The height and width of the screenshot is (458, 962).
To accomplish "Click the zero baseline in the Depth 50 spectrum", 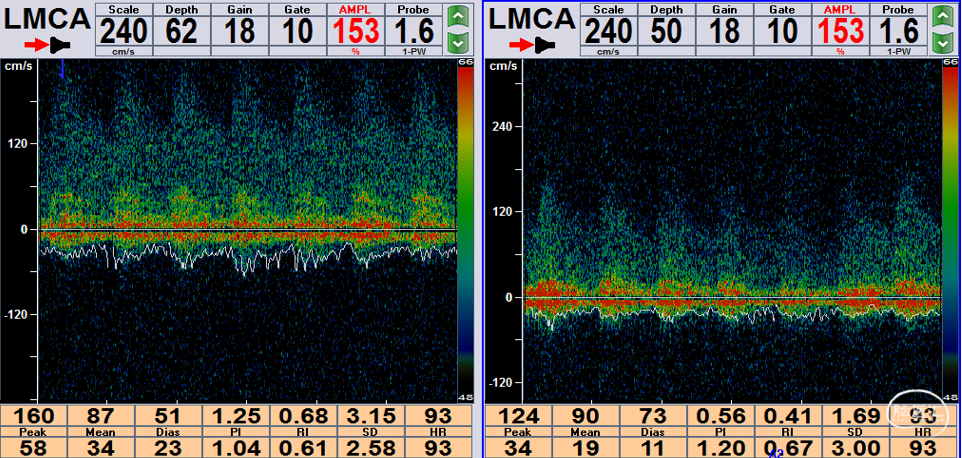I will 733,298.
